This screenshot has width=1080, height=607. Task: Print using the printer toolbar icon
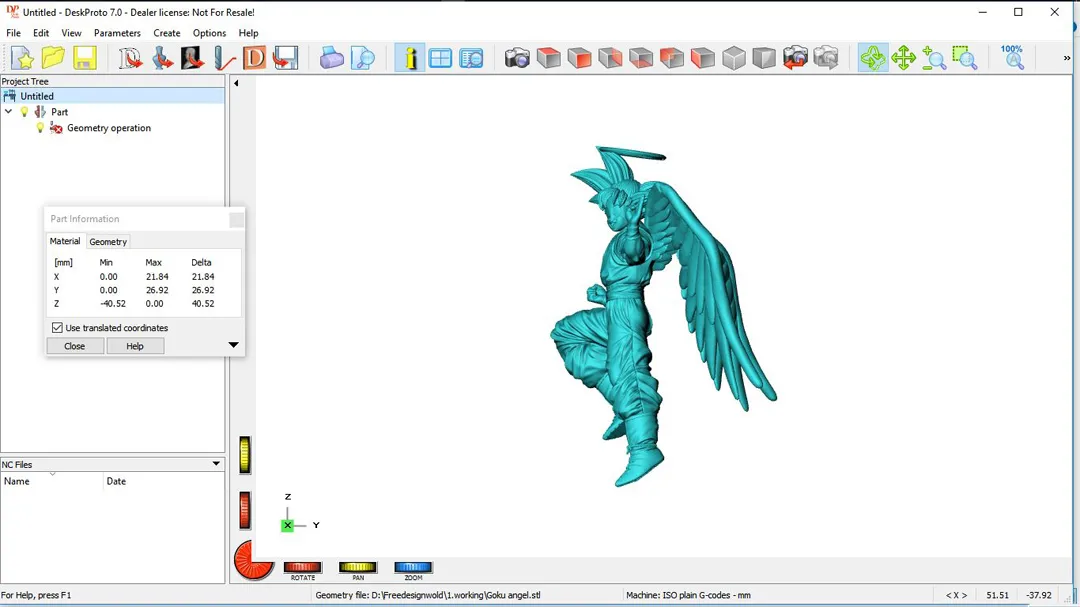[331, 58]
